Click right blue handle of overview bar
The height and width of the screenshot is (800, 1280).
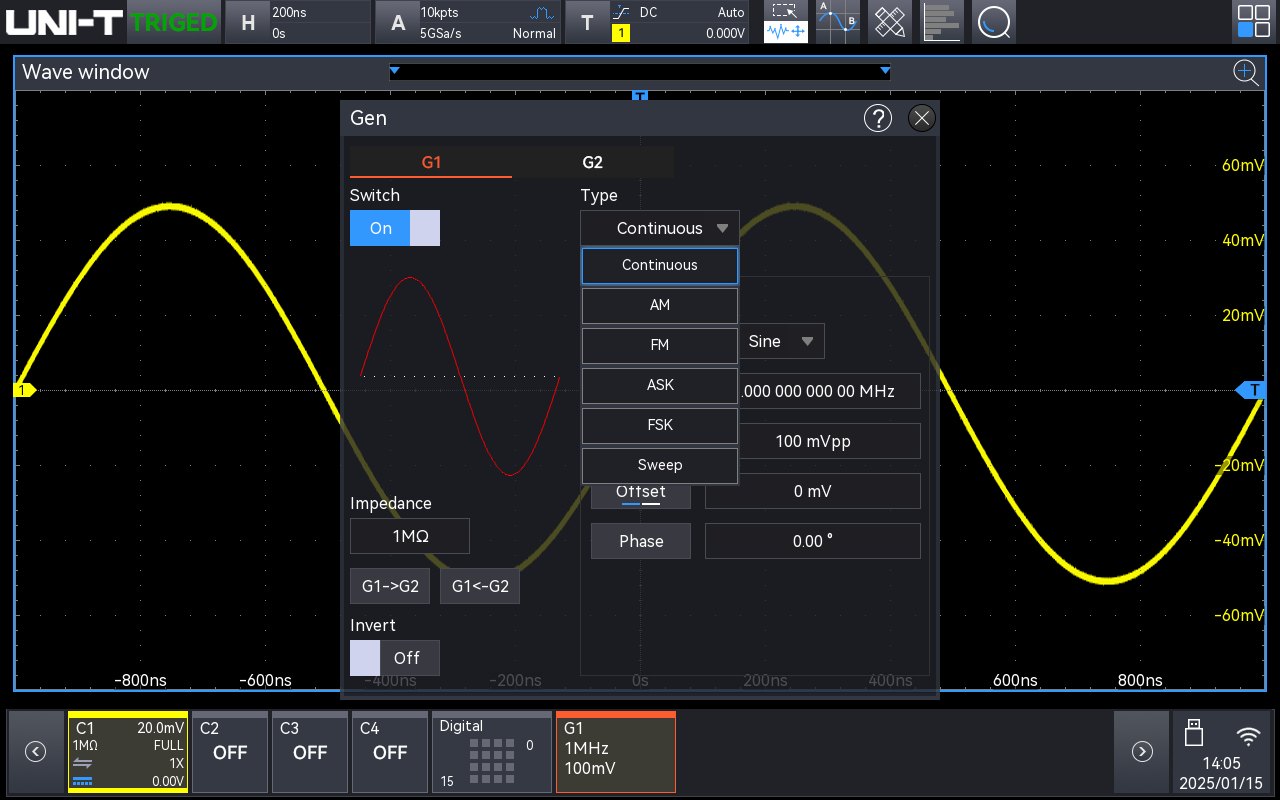click(885, 70)
